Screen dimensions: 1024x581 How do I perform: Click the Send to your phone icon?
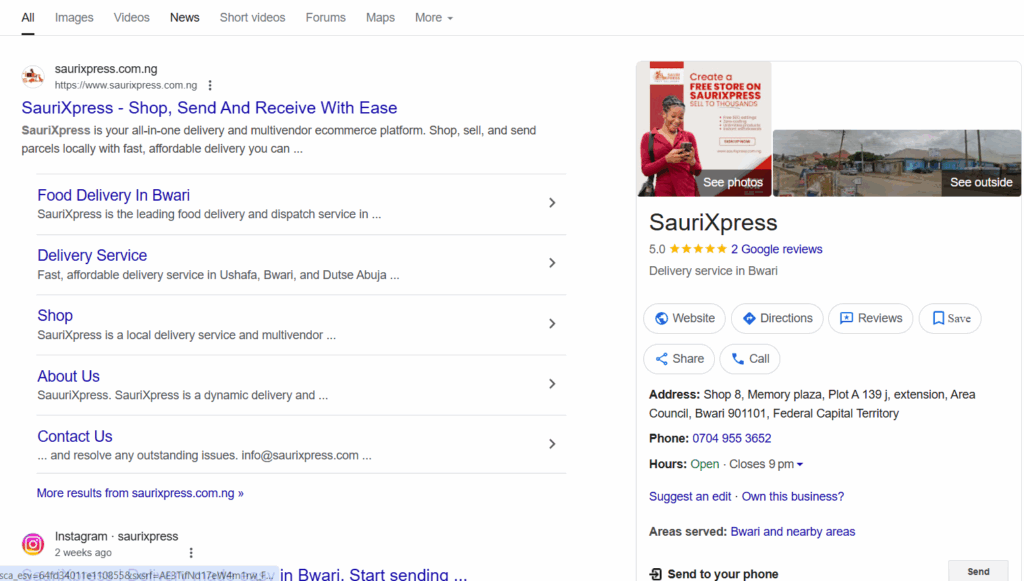pos(655,574)
